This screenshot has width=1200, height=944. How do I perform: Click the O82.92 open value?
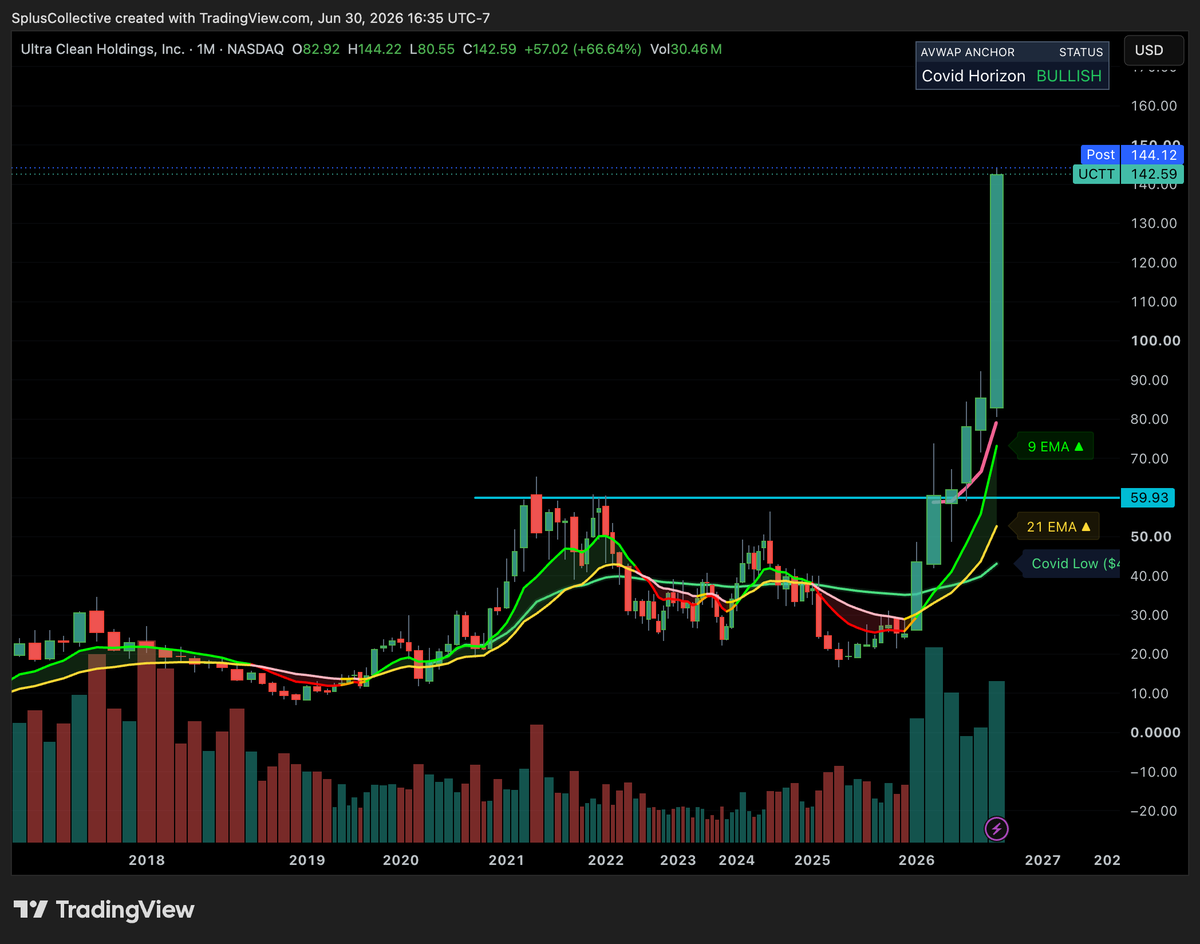pyautogui.click(x=316, y=49)
